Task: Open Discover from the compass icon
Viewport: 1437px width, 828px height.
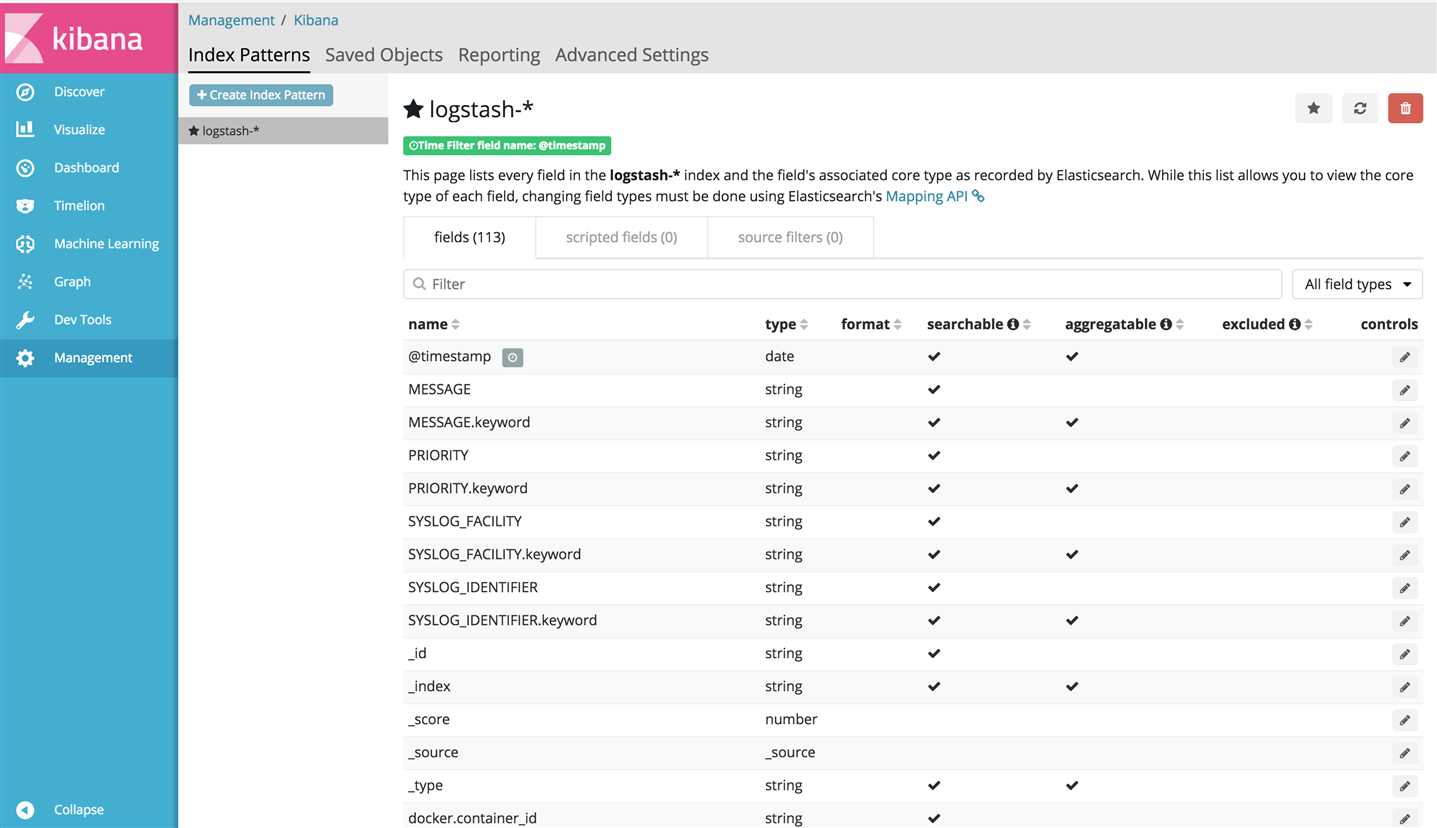Action: click(x=25, y=92)
